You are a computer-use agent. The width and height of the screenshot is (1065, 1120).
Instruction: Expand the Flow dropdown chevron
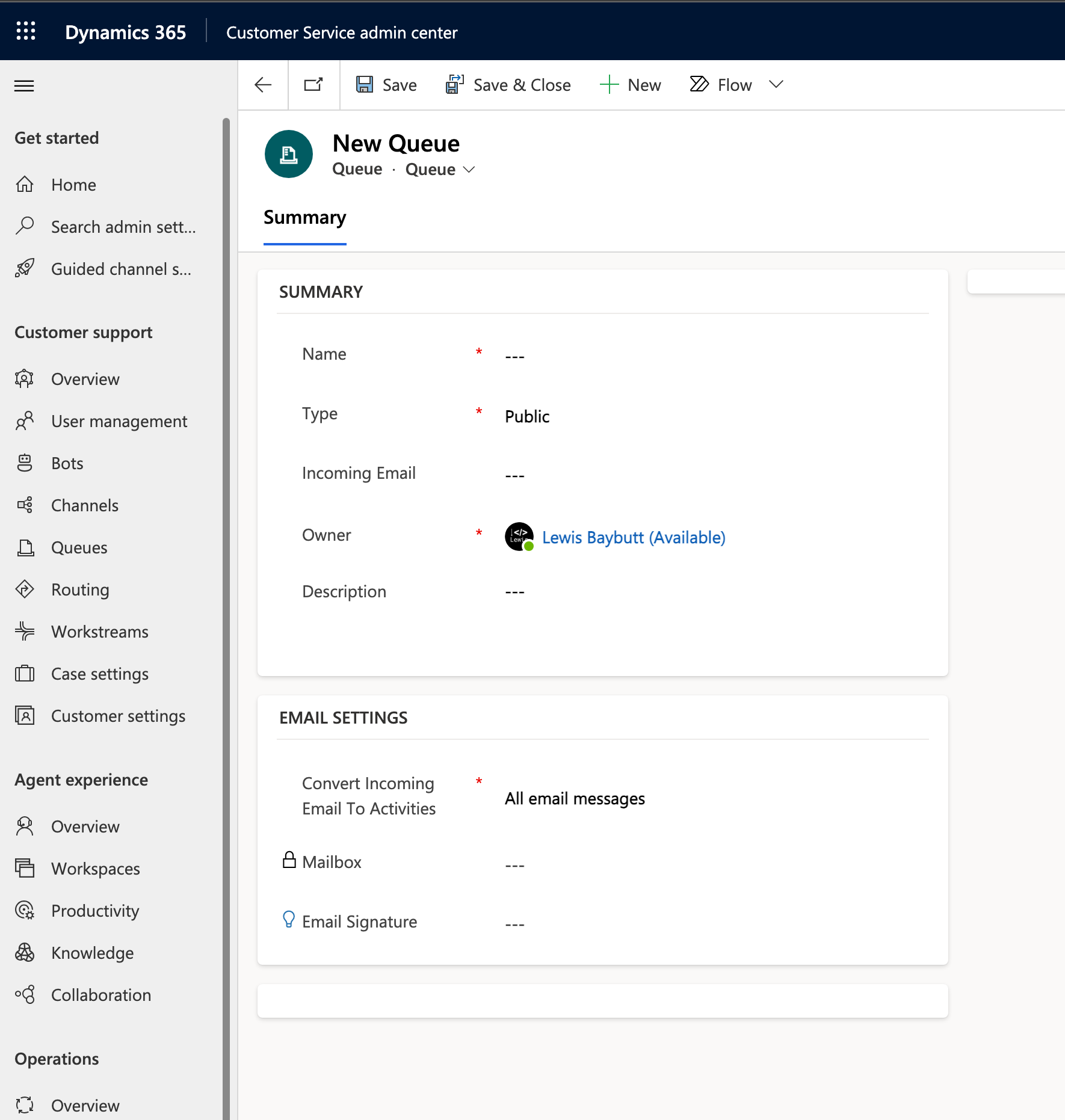pos(776,84)
